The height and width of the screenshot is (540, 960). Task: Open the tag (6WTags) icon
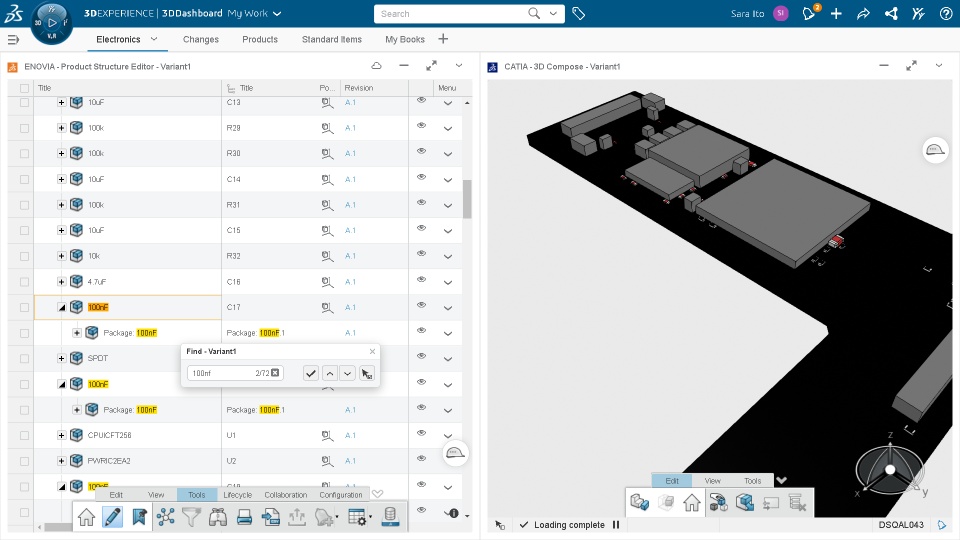[x=578, y=13]
